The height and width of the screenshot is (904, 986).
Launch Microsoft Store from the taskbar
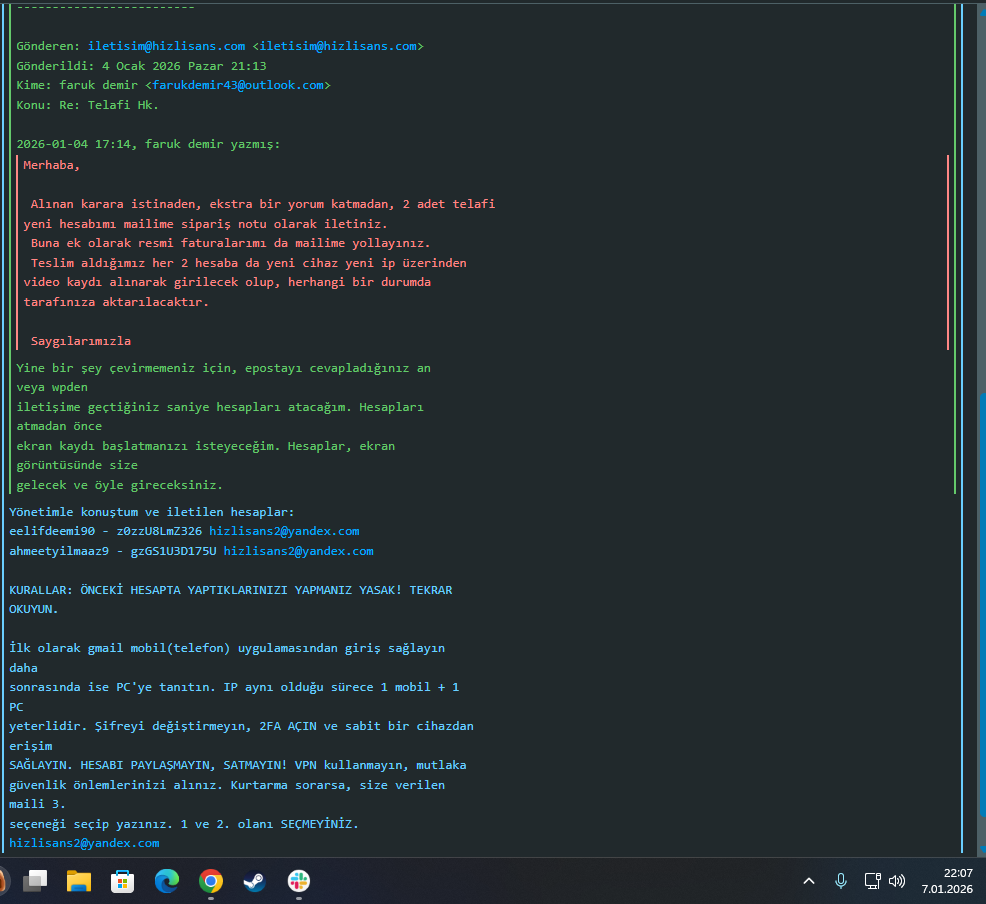coord(123,881)
